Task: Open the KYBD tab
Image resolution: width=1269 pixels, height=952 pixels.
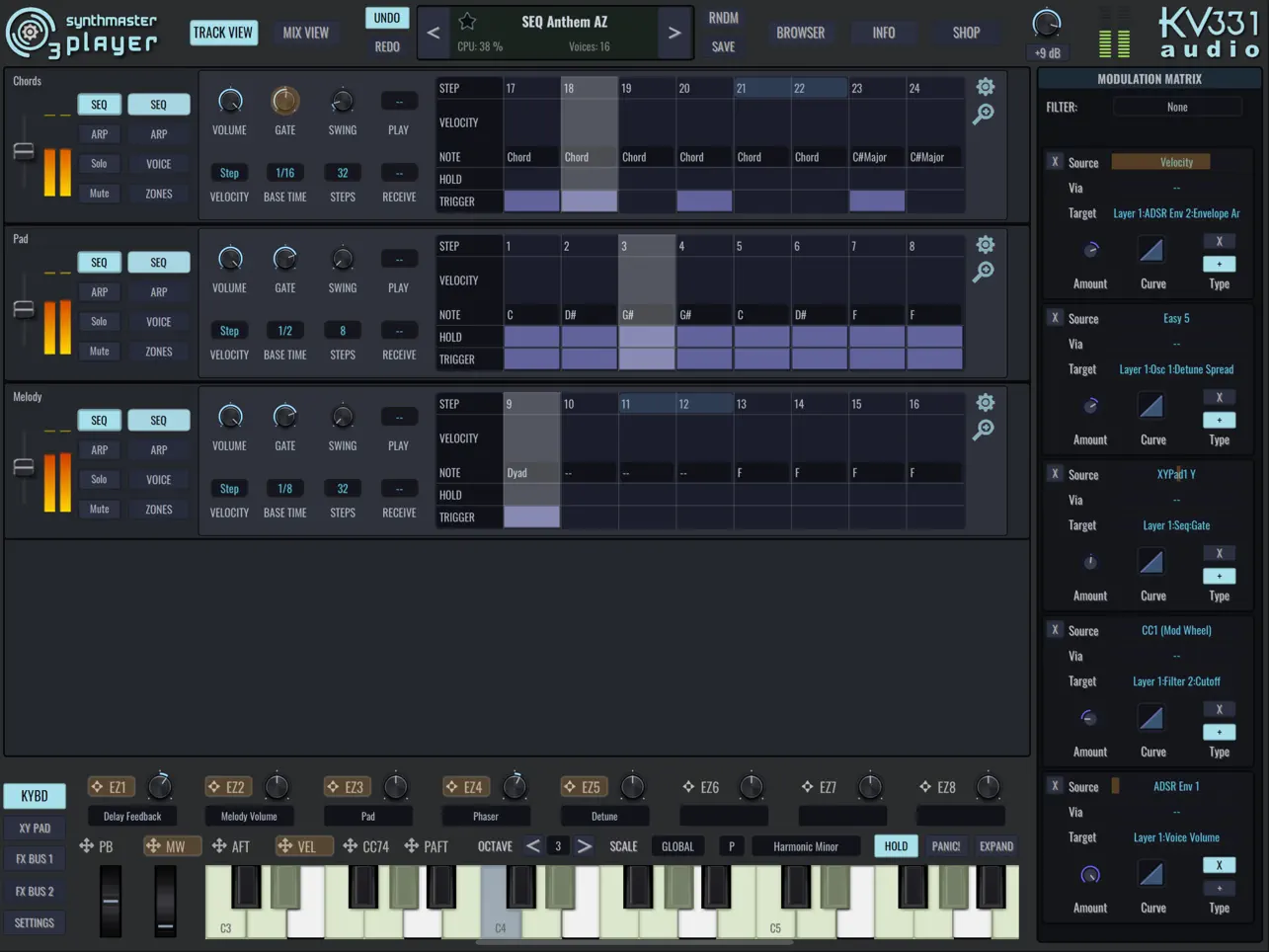Action: [35, 796]
